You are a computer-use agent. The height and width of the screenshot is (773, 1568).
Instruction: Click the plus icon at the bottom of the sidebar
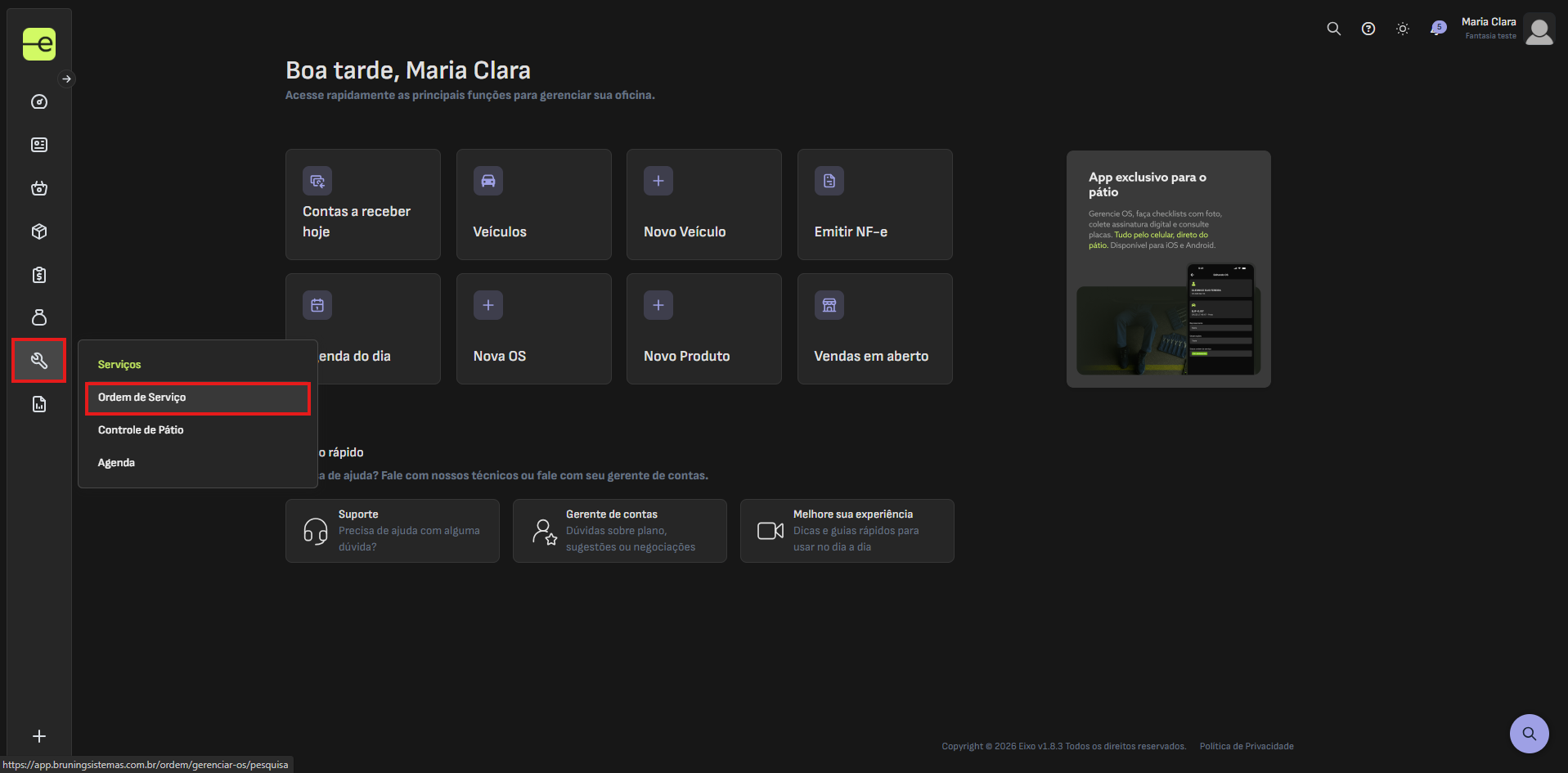point(39,736)
